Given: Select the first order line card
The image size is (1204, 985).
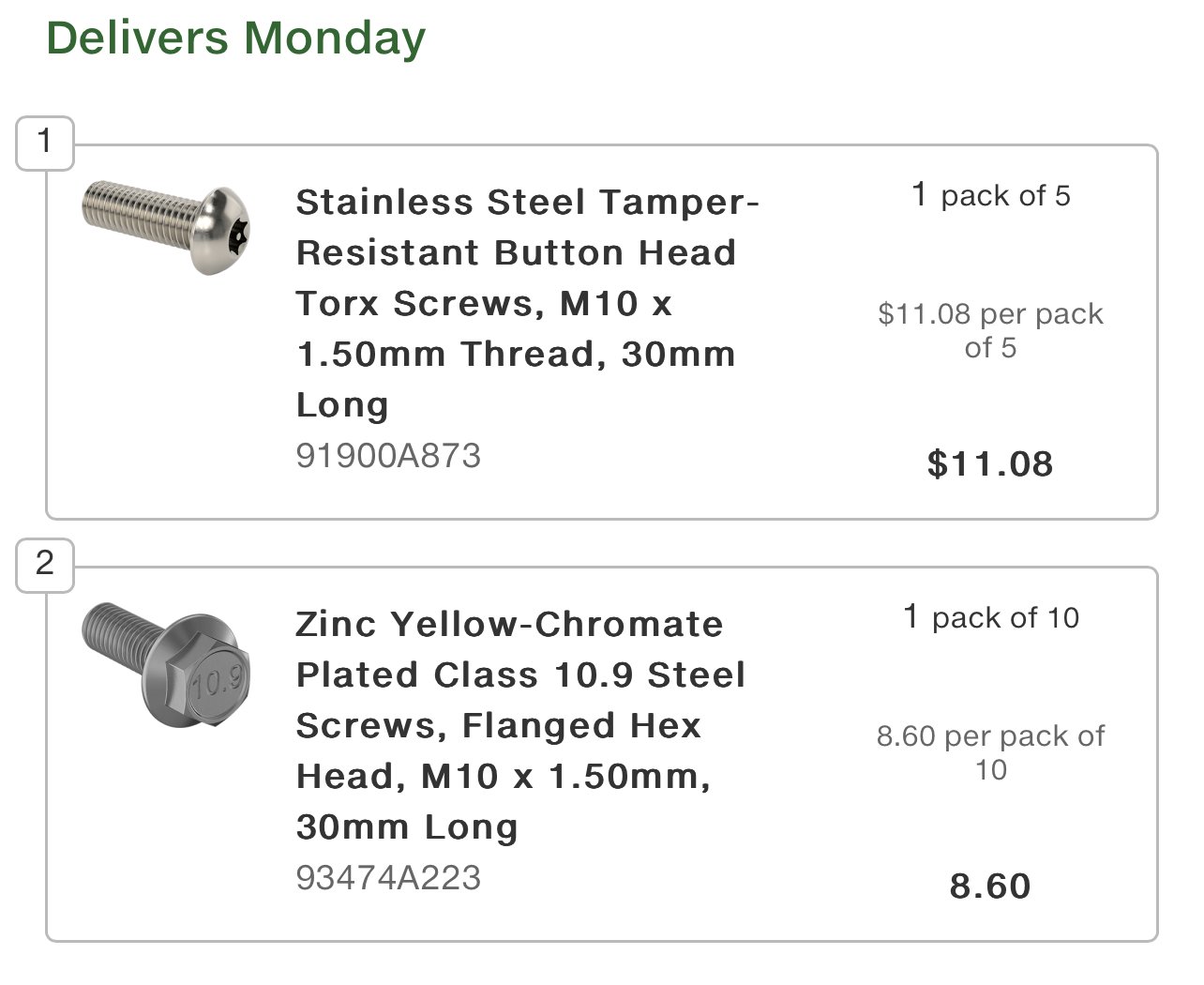Looking at the screenshot, I should pyautogui.click(x=602, y=332).
